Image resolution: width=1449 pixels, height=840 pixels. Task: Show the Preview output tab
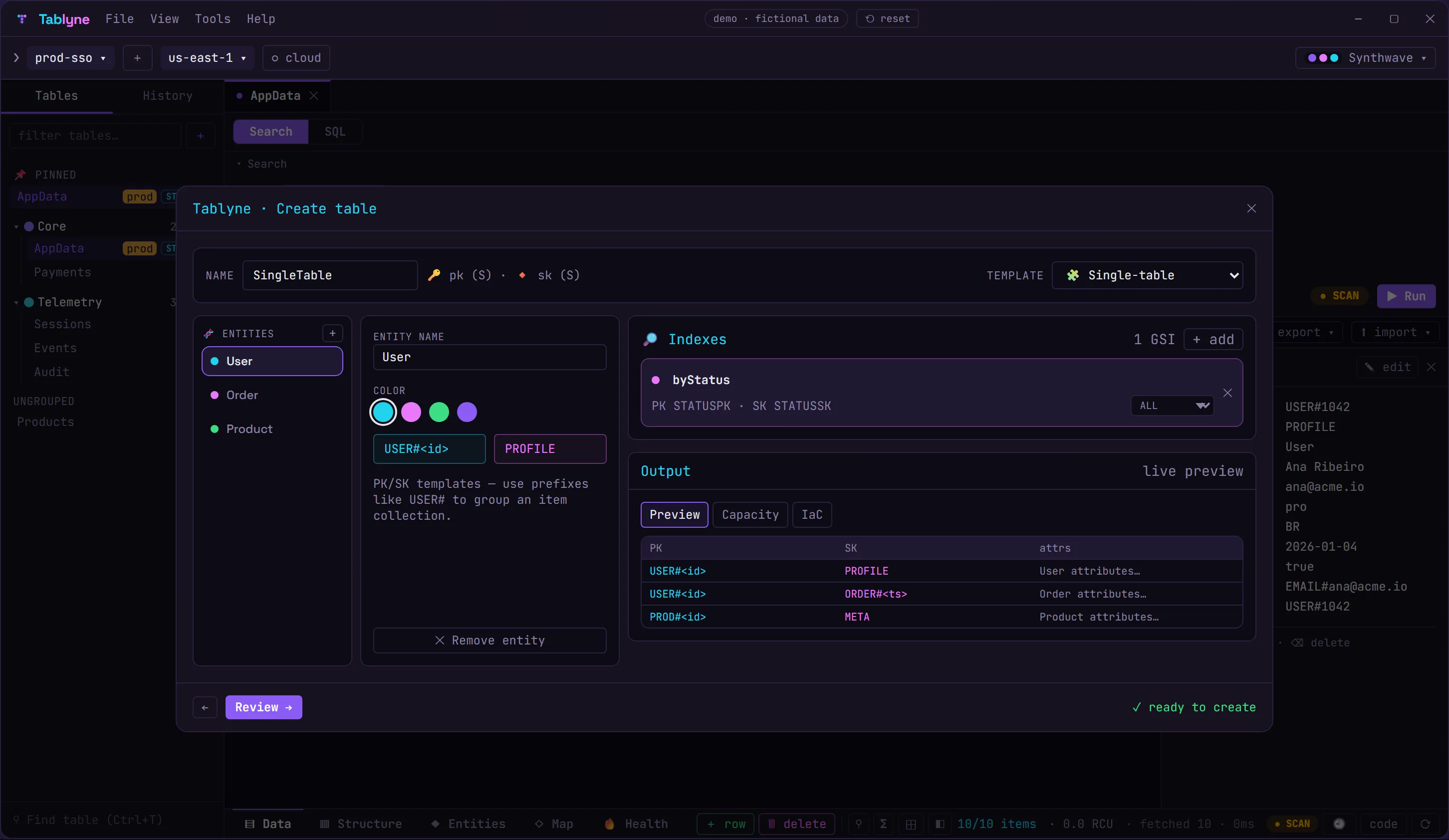[x=675, y=515]
